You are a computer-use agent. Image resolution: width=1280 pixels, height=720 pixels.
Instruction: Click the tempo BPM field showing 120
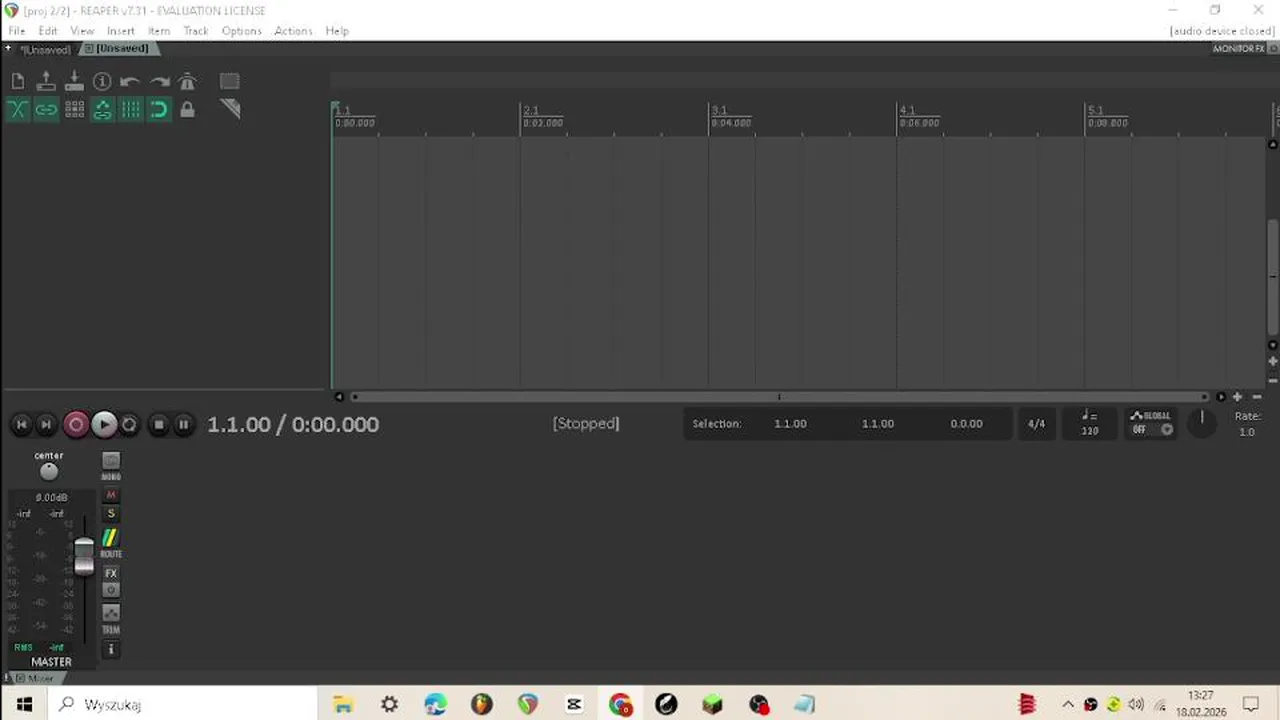1090,424
